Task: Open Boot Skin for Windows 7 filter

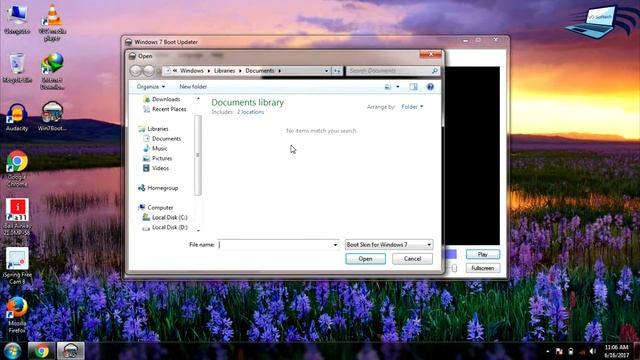Action: tap(389, 244)
